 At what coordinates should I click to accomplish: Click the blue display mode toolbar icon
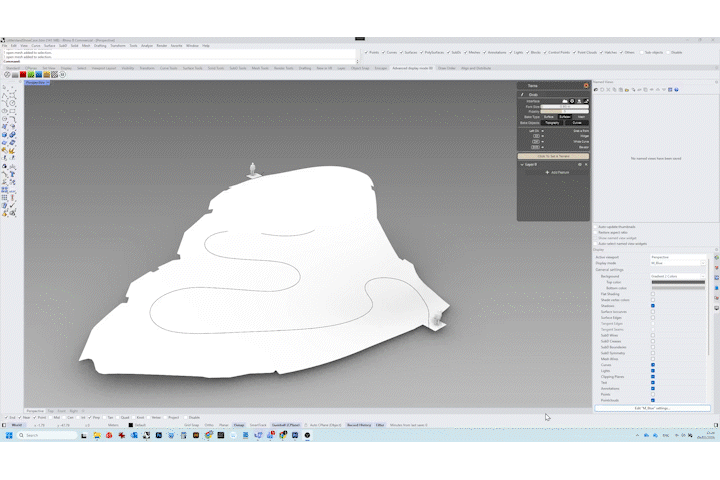39,74
